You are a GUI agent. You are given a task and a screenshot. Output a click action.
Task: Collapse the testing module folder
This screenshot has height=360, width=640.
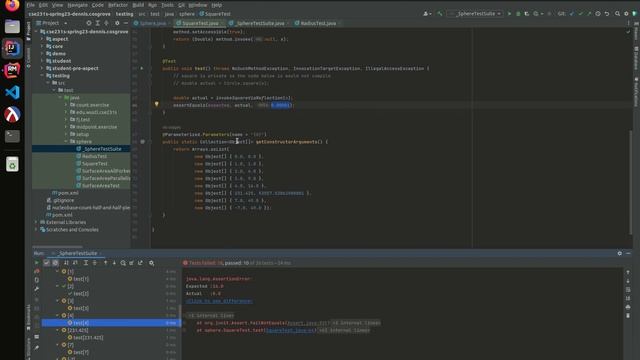point(42,76)
